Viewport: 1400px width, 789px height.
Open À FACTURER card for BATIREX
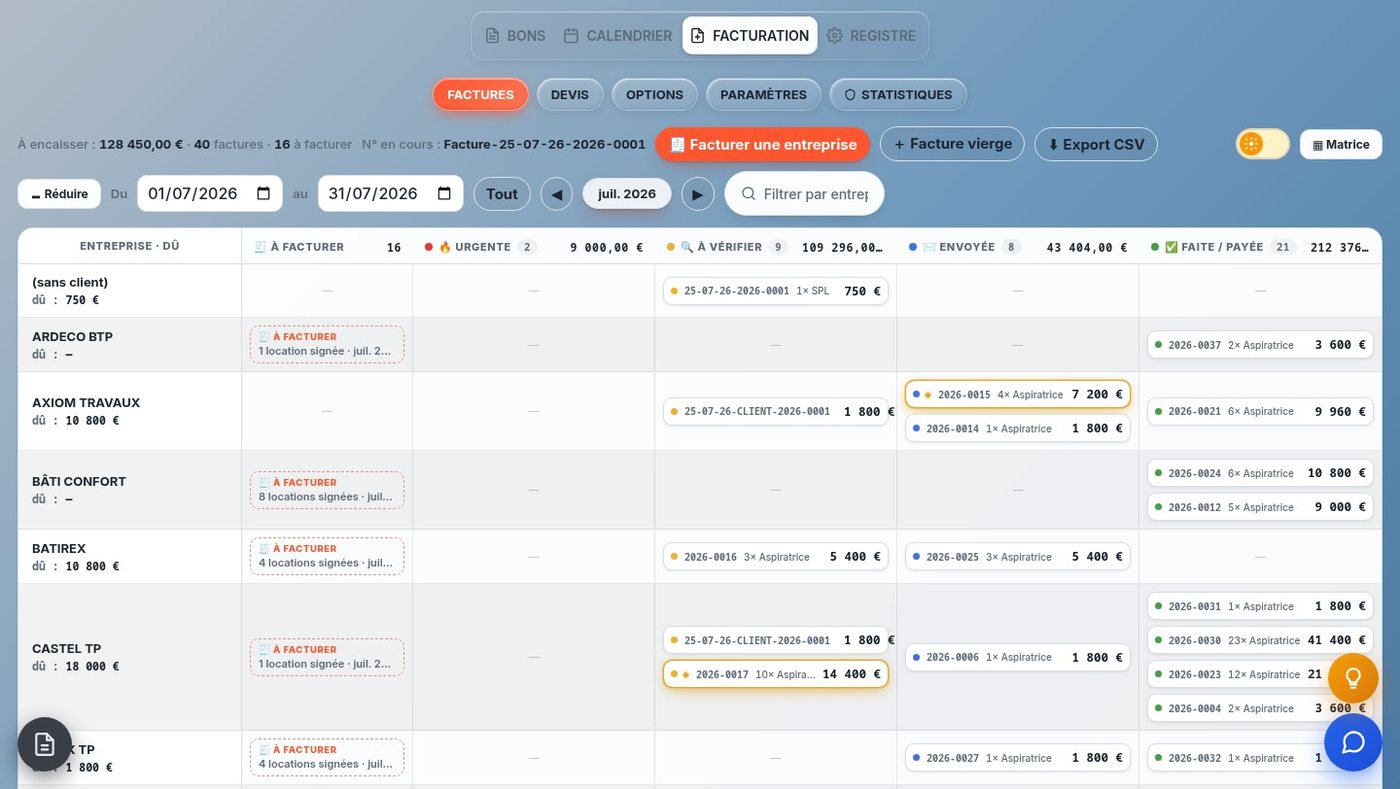pos(327,556)
